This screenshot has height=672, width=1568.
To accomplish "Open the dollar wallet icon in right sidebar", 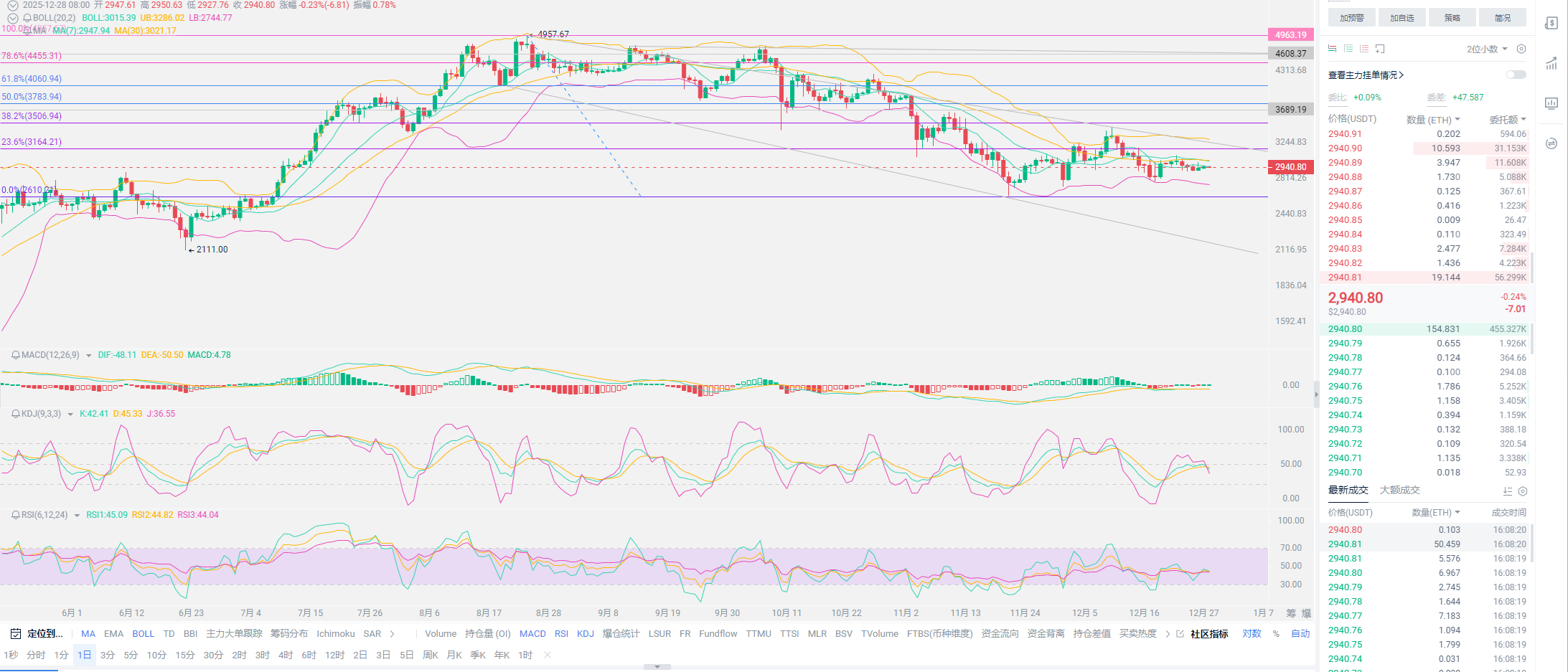I will coord(1551,23).
